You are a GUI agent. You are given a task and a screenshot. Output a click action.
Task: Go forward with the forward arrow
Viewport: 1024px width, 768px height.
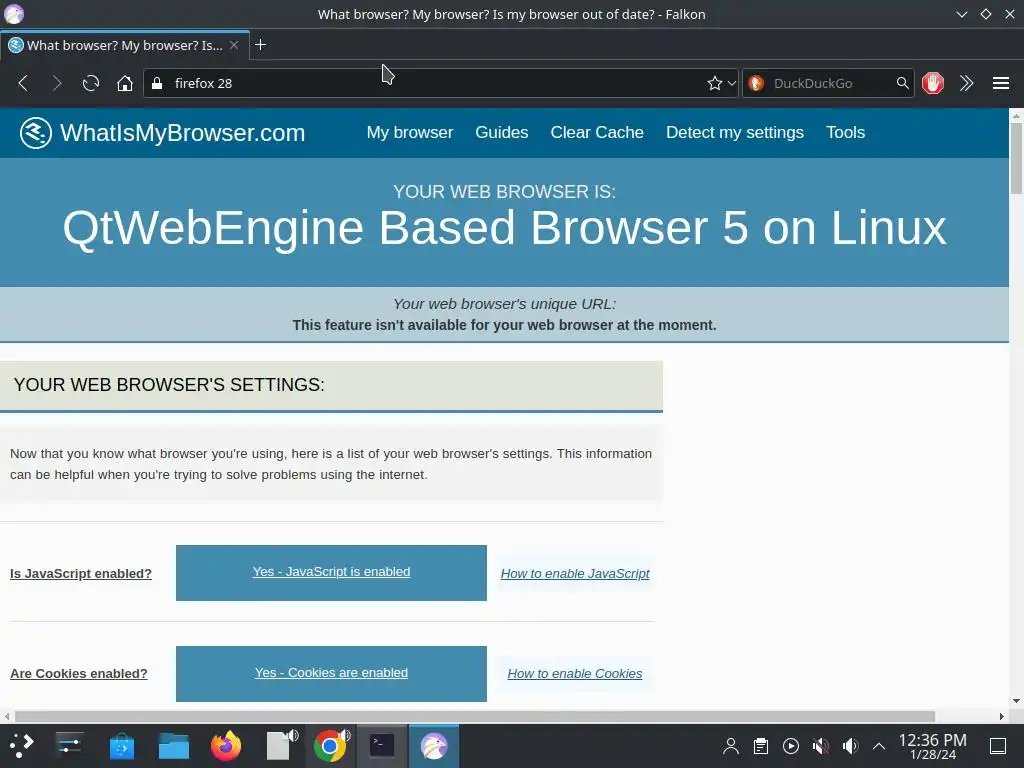(x=57, y=83)
